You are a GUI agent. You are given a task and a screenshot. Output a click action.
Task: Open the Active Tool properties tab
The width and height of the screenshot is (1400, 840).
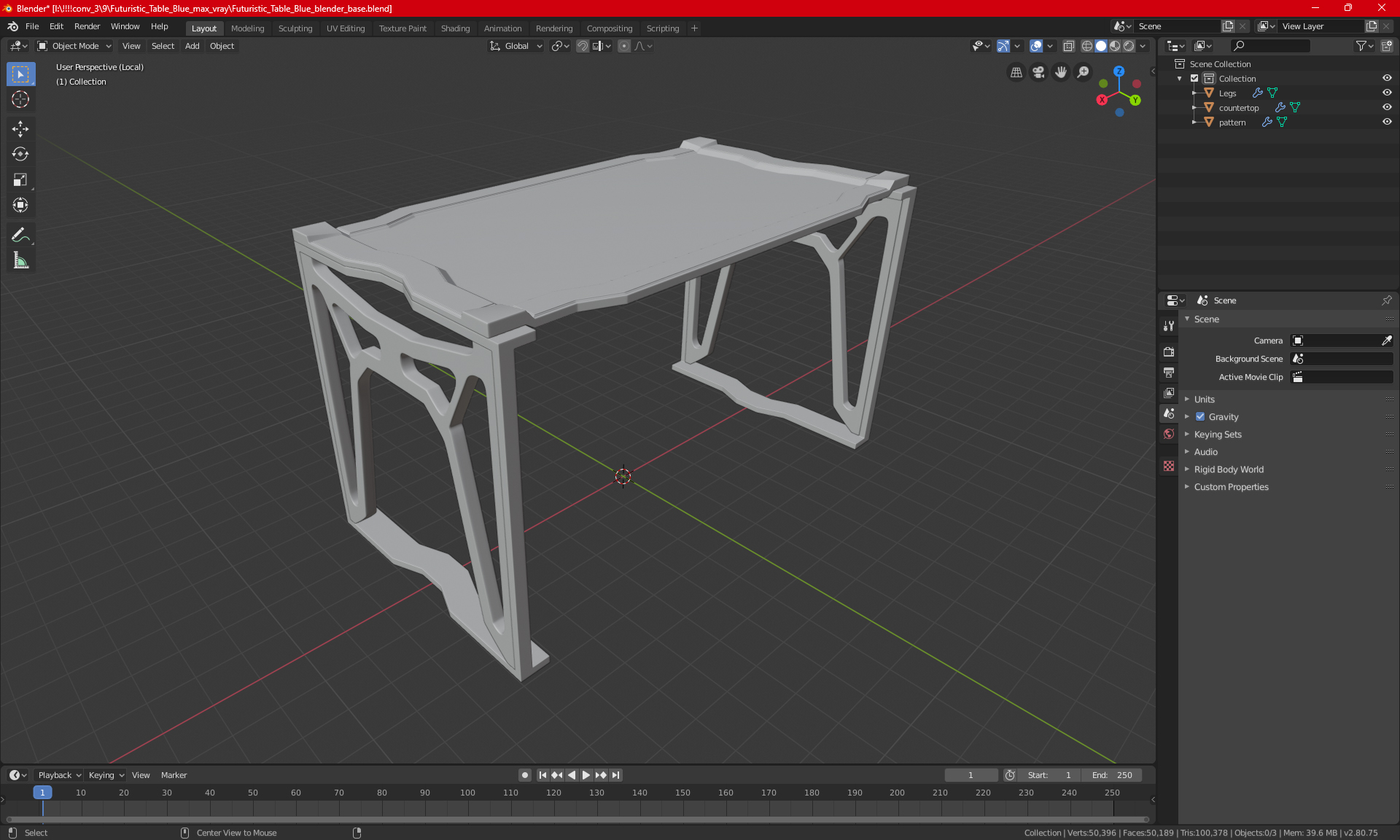[x=1169, y=326]
